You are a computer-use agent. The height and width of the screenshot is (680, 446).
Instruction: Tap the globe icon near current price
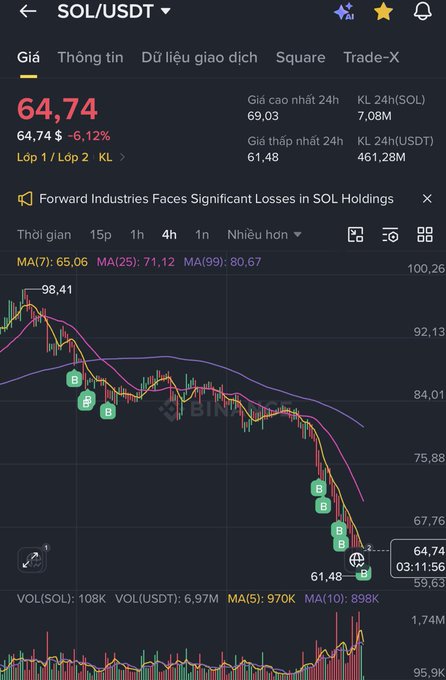357,560
